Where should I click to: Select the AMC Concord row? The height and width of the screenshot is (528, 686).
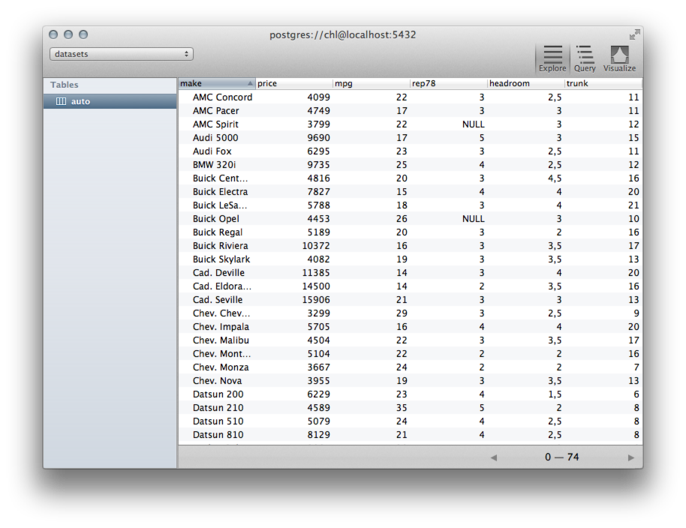tap(222, 97)
